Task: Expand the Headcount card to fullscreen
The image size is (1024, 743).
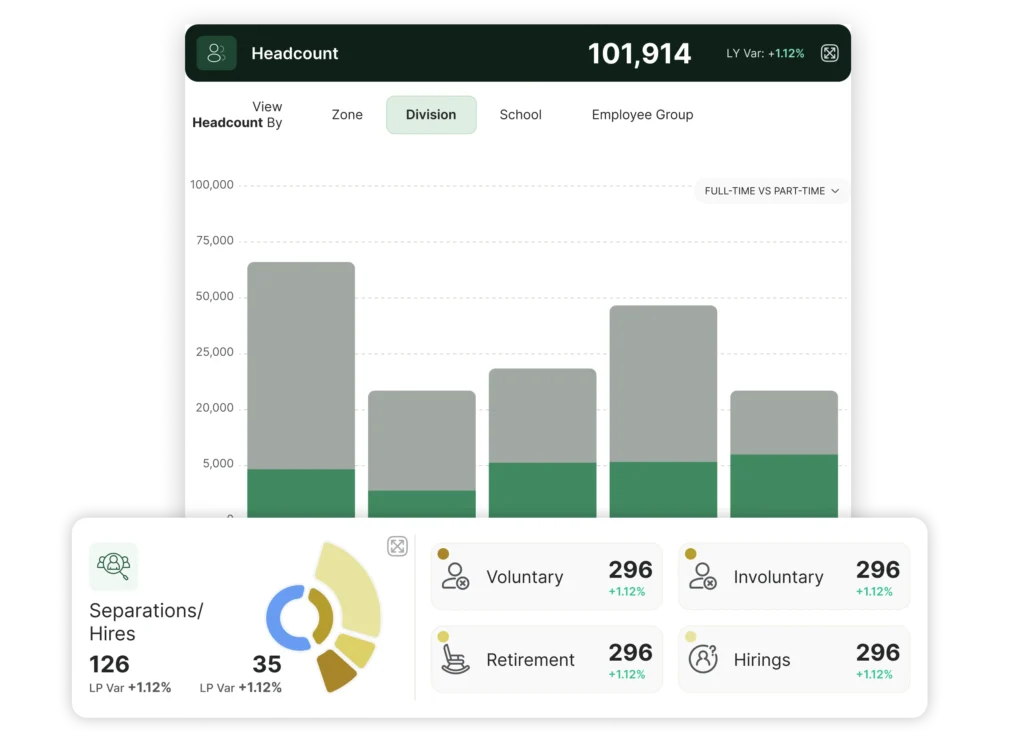Action: 829,53
